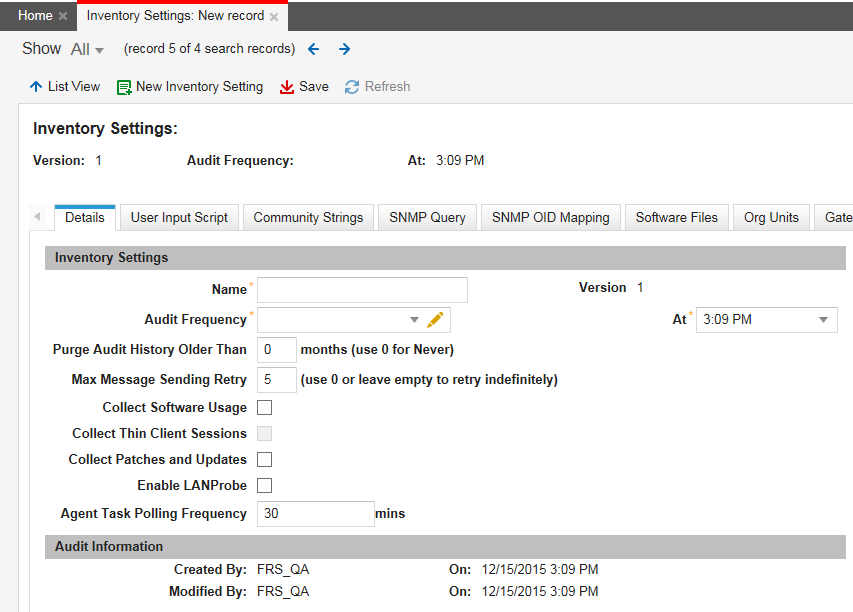Click the forward navigation arrow
Screen dimensions: 853x612
coord(344,48)
